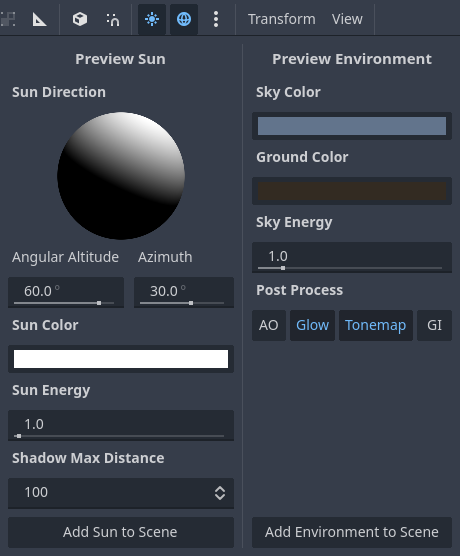Image resolution: width=460 pixels, height=556 pixels.
Task: Click the Sun Direction sphere preview
Action: coord(121,176)
